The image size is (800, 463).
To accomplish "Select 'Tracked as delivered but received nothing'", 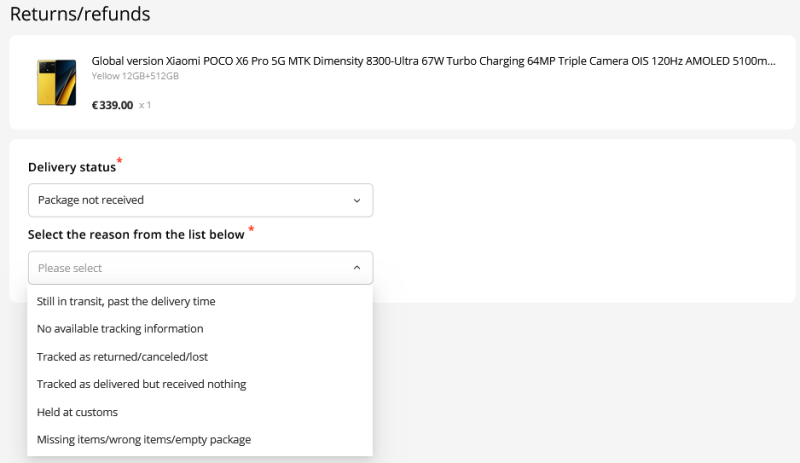I will (x=200, y=384).
